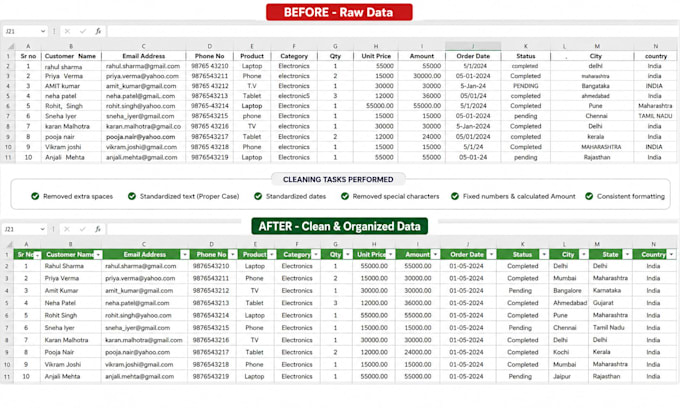Open the Category filter dropdown in After table

316,255
